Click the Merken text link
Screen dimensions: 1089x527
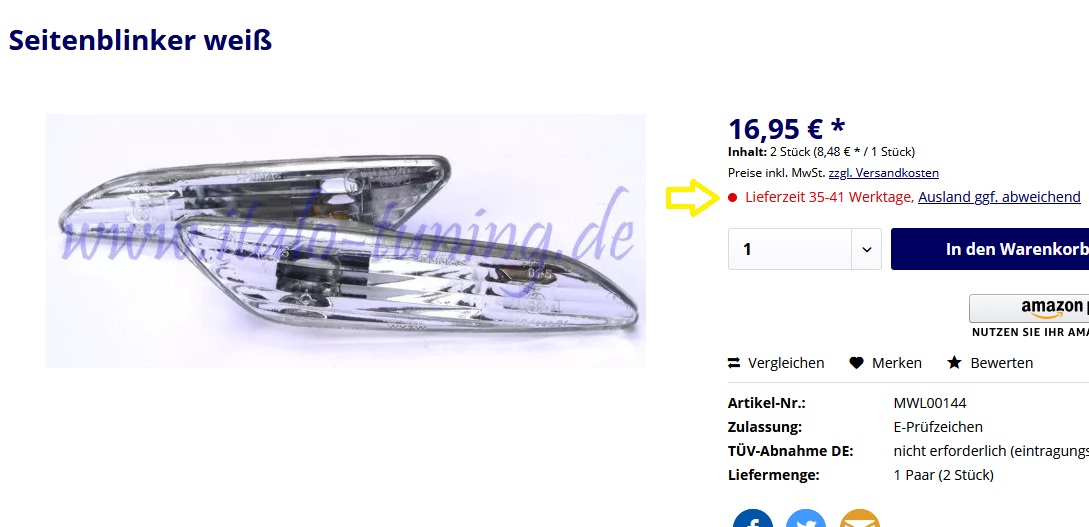point(897,362)
